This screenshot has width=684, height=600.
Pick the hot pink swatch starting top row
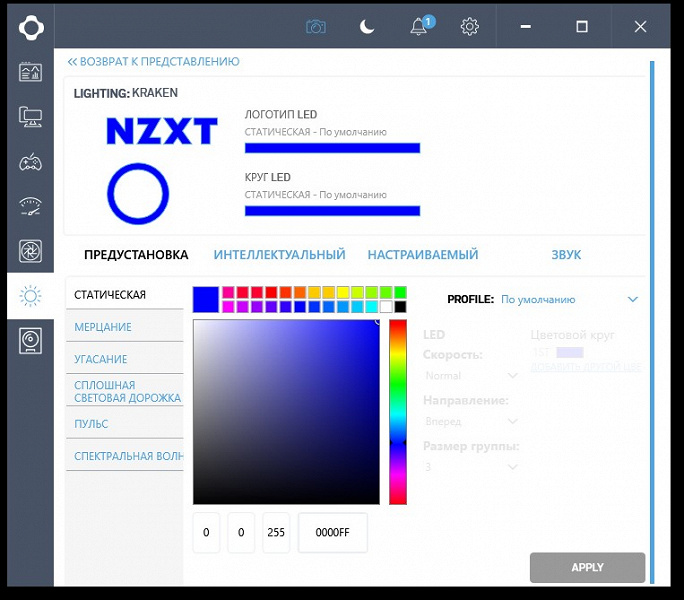tap(228, 292)
